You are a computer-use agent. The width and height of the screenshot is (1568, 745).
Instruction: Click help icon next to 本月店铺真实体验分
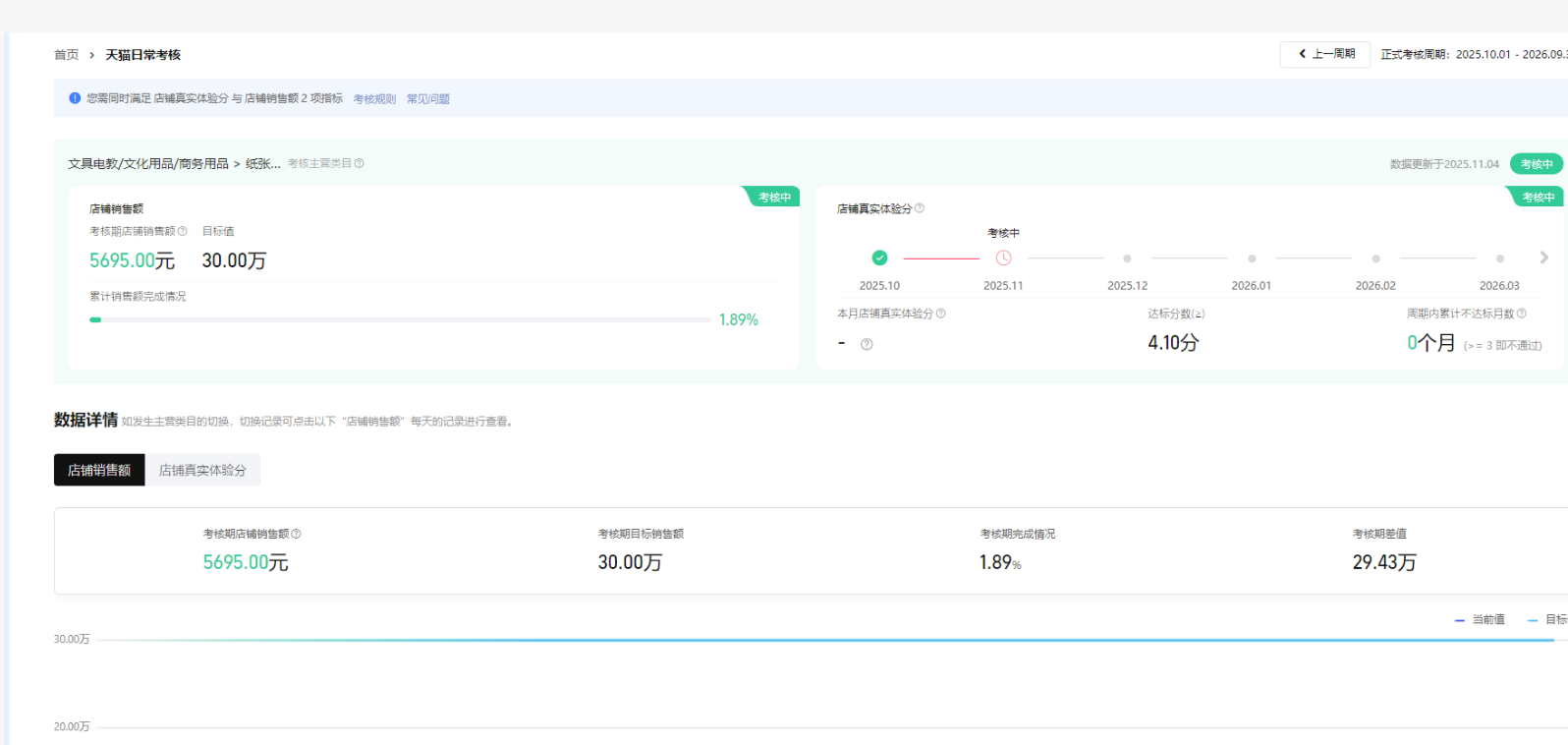click(x=941, y=314)
